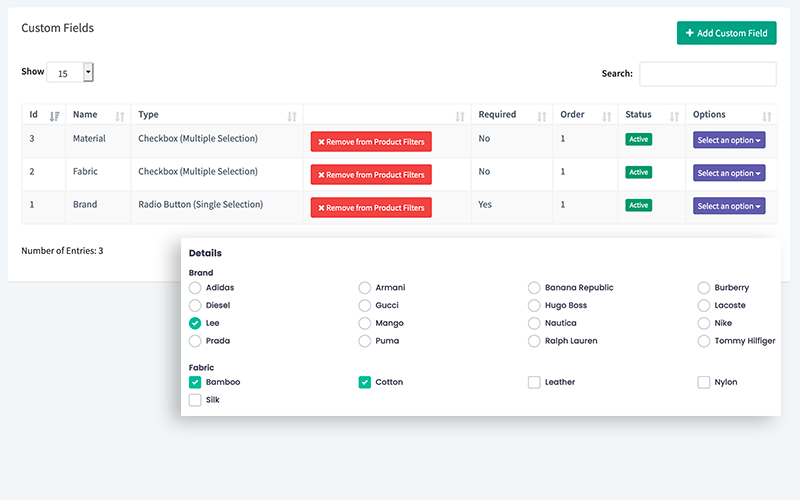Click Active status badge in Brand row
This screenshot has width=800, height=500.
(x=638, y=205)
